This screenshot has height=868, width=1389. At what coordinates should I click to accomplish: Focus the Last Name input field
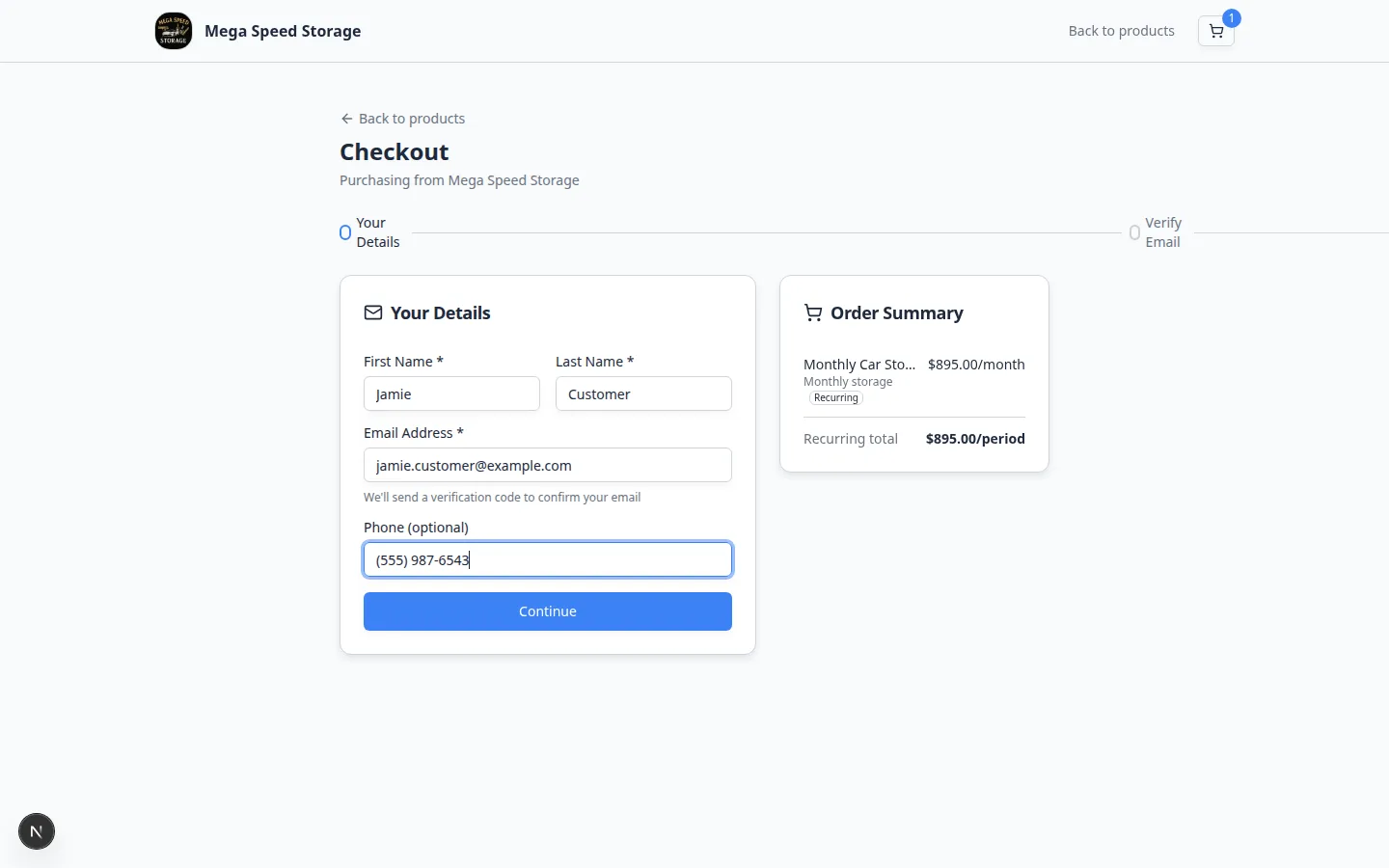(x=643, y=393)
